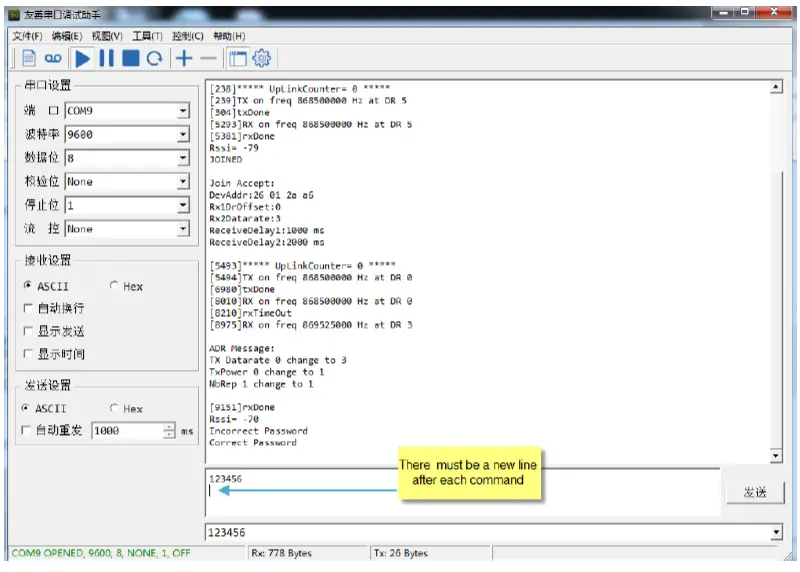Expand the COM9 port dropdown
Viewport: 800px width, 572px height.
182,111
